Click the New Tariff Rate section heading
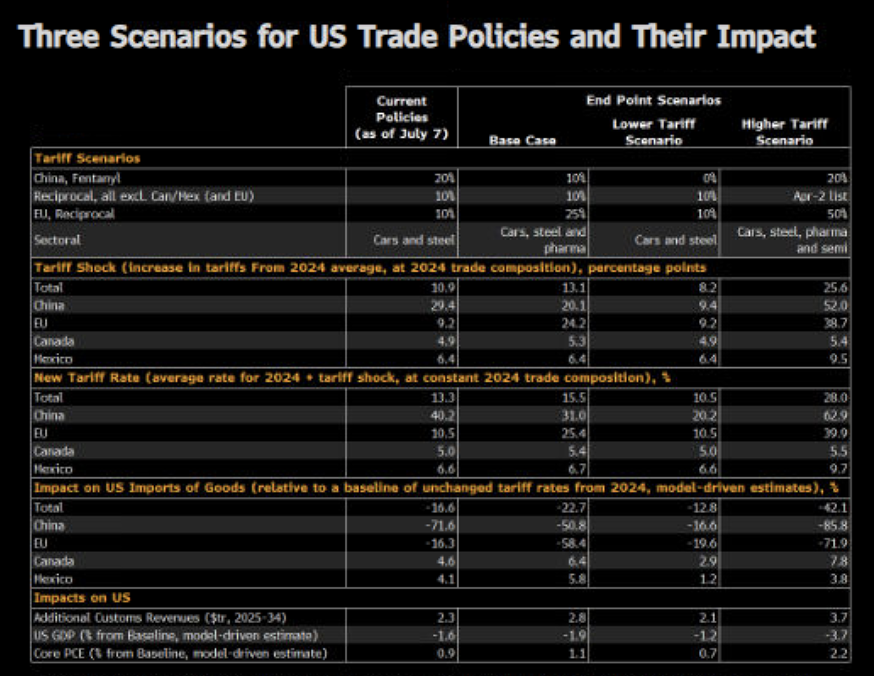The image size is (874, 676). 352,378
